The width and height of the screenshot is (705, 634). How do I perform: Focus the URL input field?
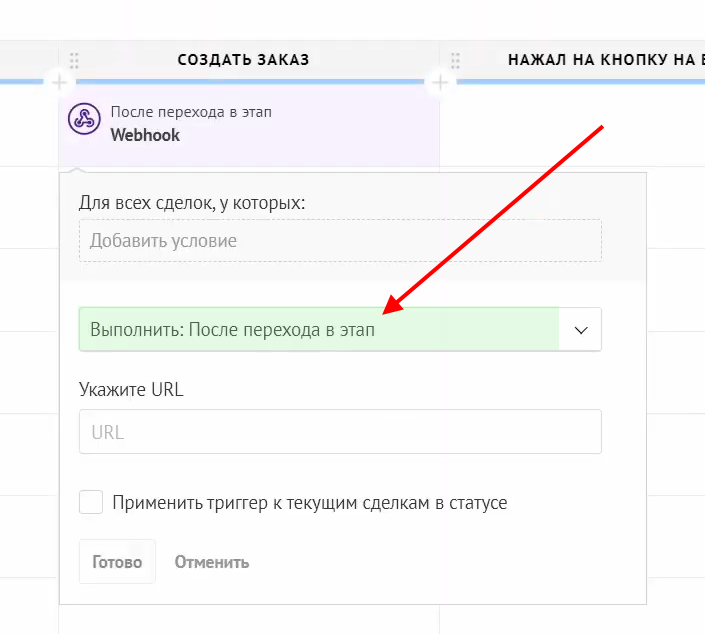click(340, 433)
